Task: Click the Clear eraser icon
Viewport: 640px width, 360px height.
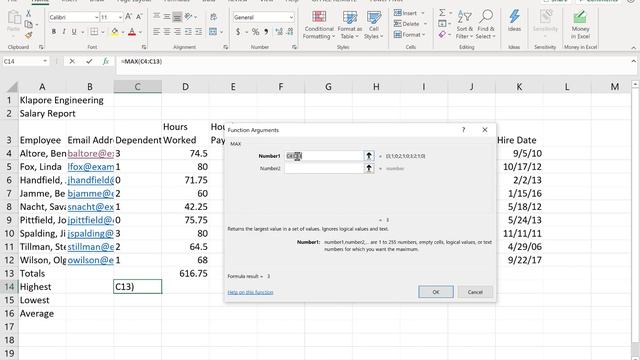Action: 442,35
